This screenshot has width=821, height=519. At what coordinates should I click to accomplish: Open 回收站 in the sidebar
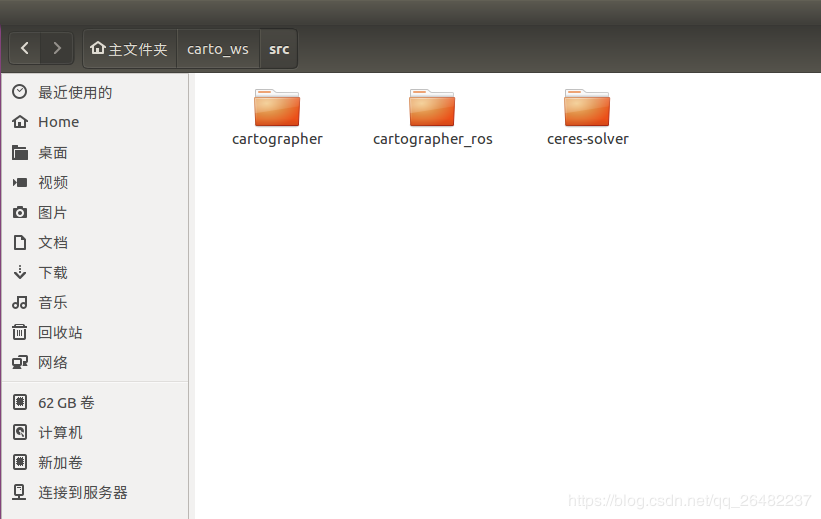click(60, 333)
